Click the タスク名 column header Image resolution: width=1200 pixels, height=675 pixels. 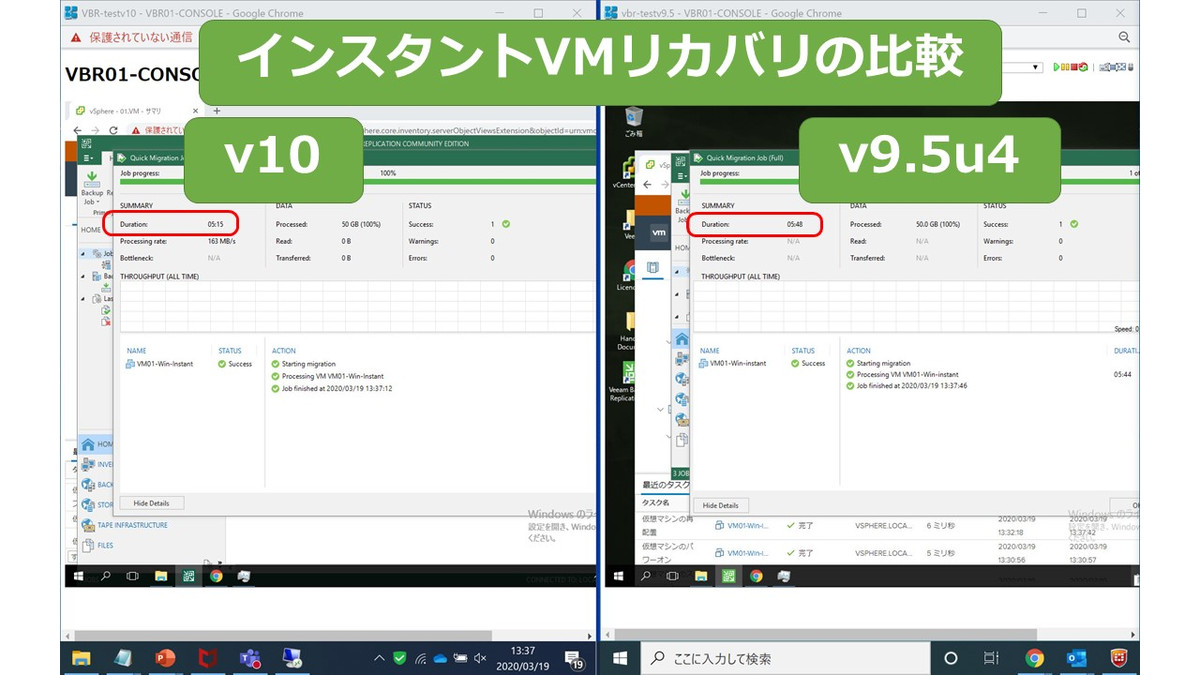655,502
